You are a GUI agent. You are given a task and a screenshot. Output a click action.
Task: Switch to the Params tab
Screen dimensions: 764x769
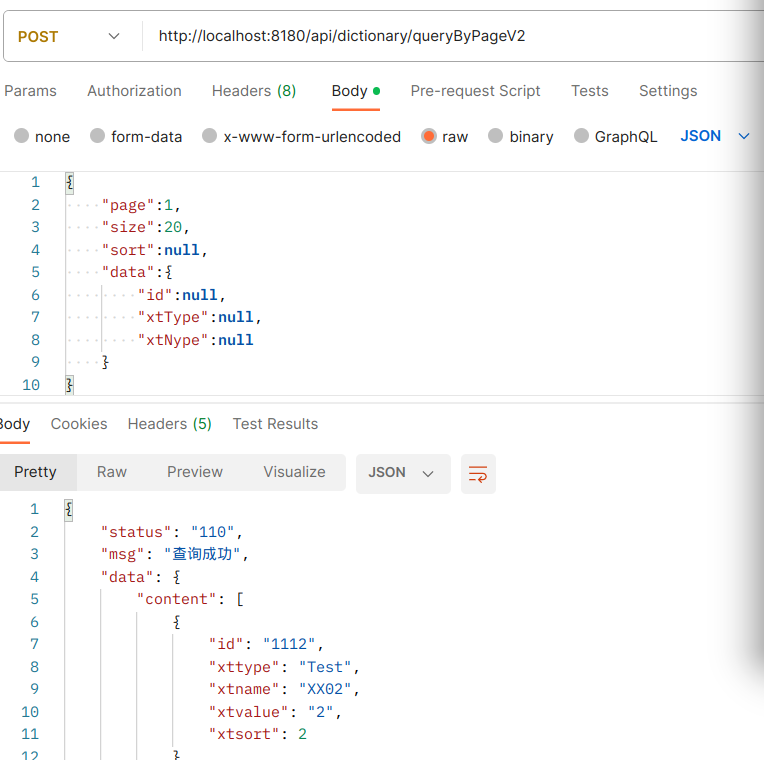(x=31, y=91)
